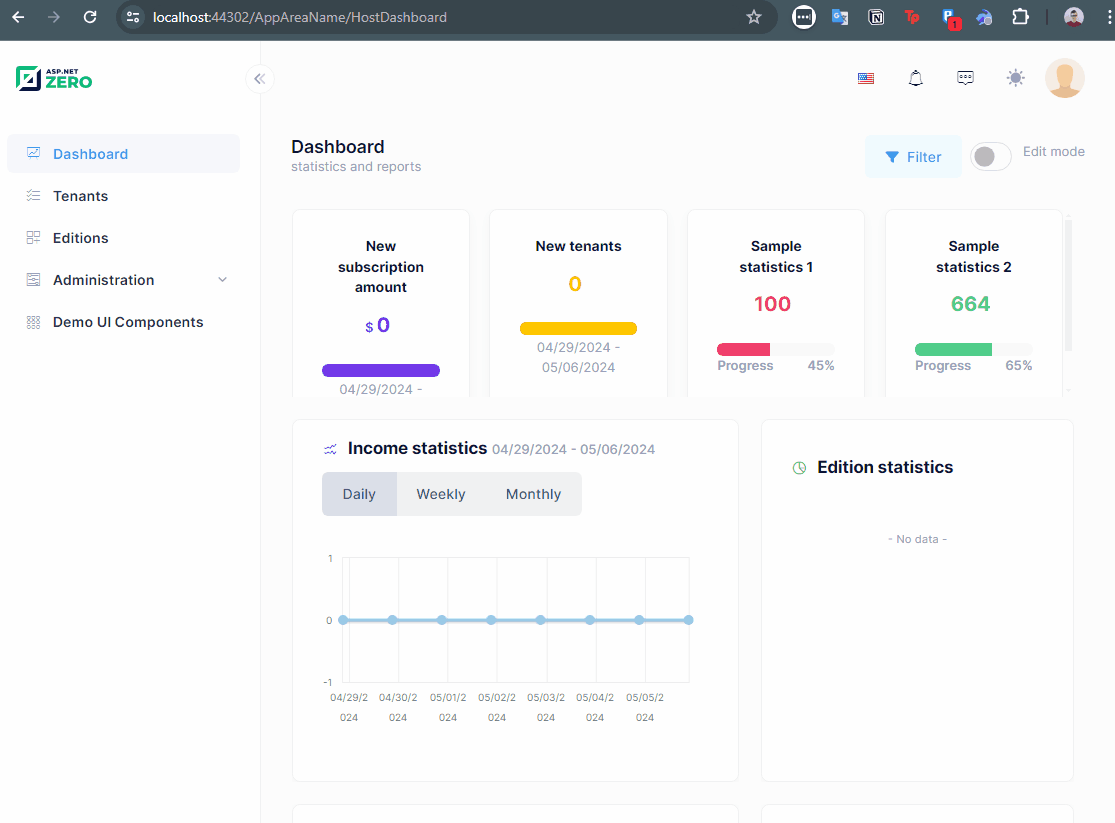Open the Notion extension icon
The image size is (1115, 823).
click(x=876, y=17)
